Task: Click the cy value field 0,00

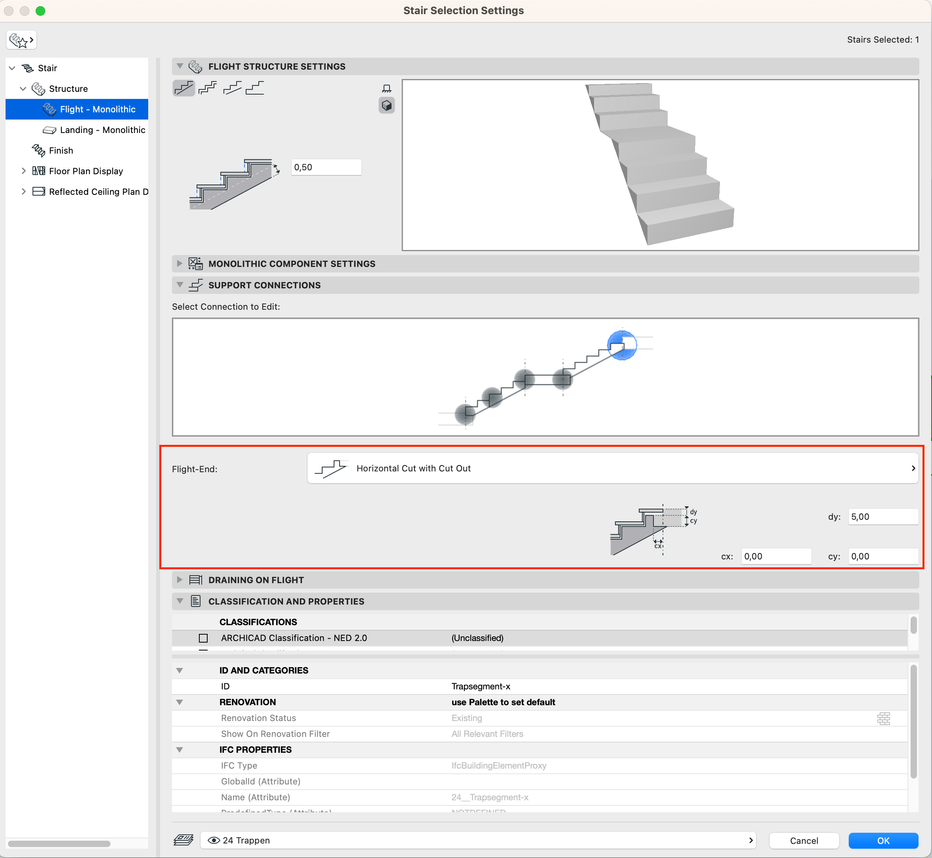Action: 883,557
